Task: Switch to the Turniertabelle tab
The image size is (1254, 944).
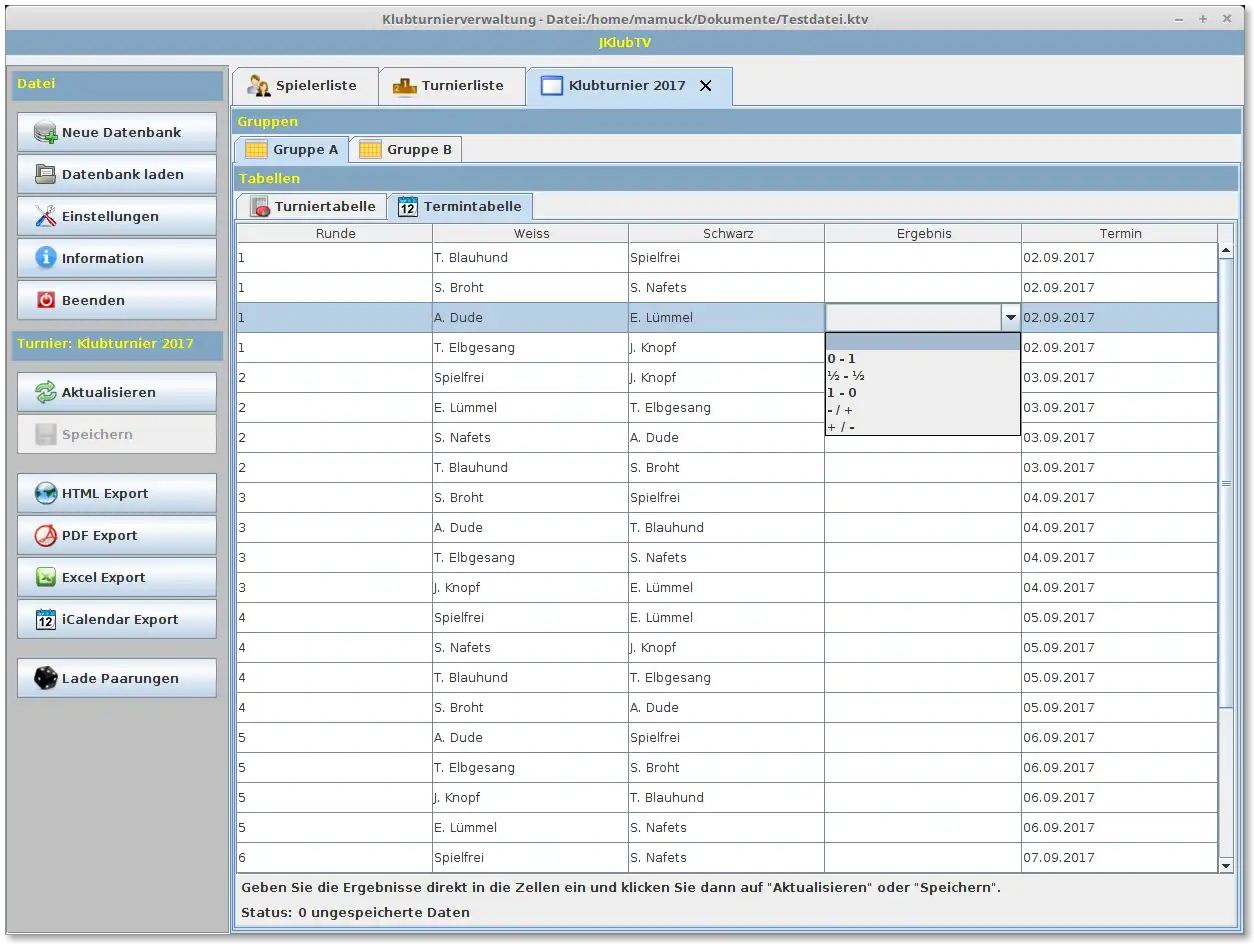Action: click(312, 207)
